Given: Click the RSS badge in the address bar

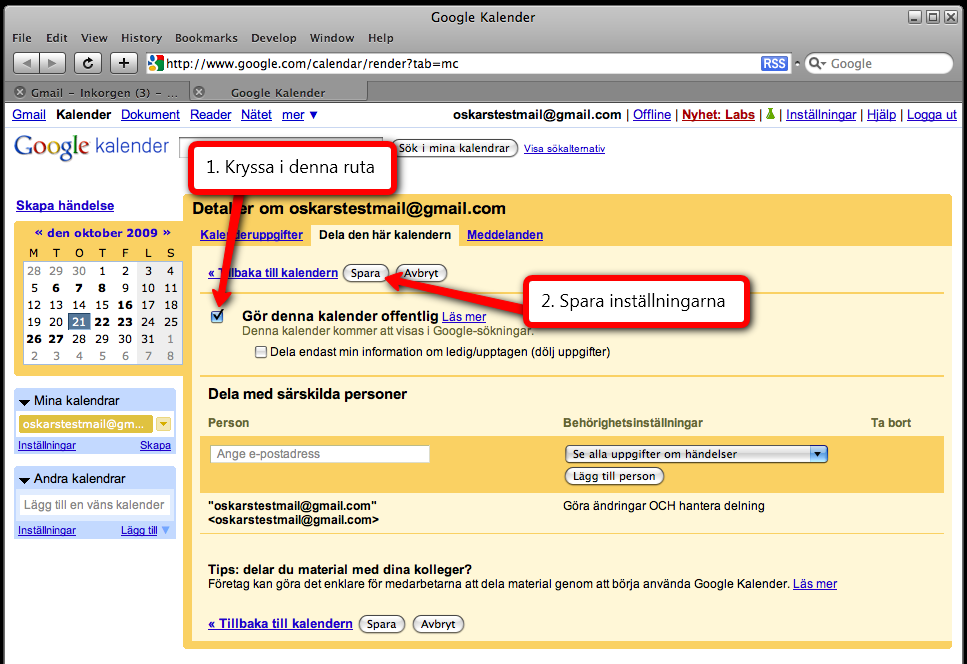Looking at the screenshot, I should (774, 64).
